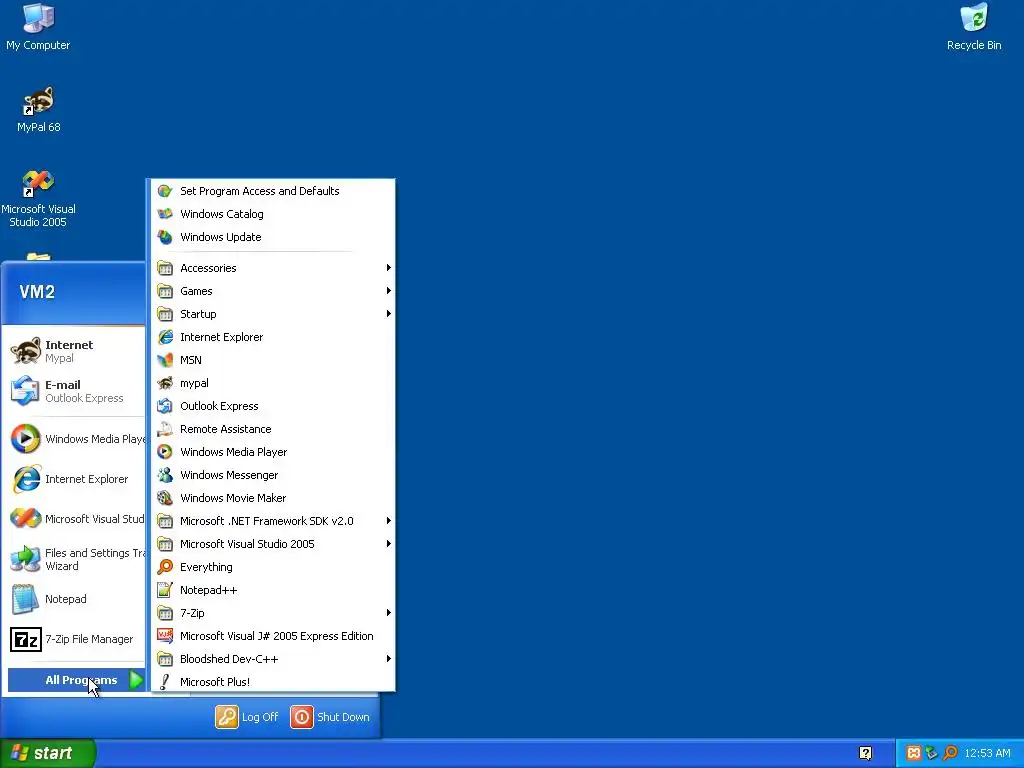Click the Microsoft Plus! text entry

[215, 682]
